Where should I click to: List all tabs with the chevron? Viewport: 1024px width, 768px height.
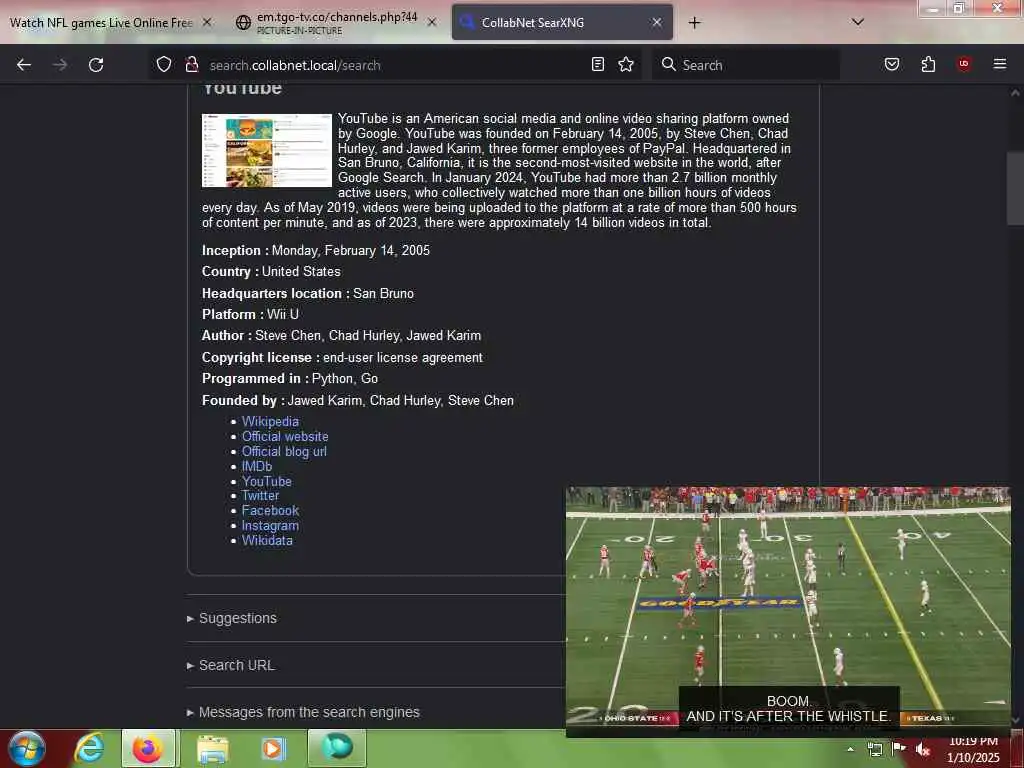click(x=857, y=22)
